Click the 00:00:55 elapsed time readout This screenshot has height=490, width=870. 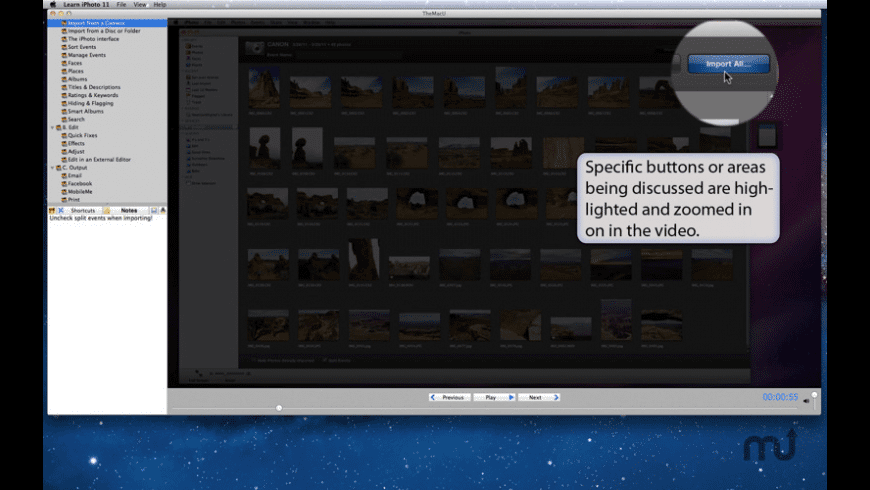coord(780,397)
